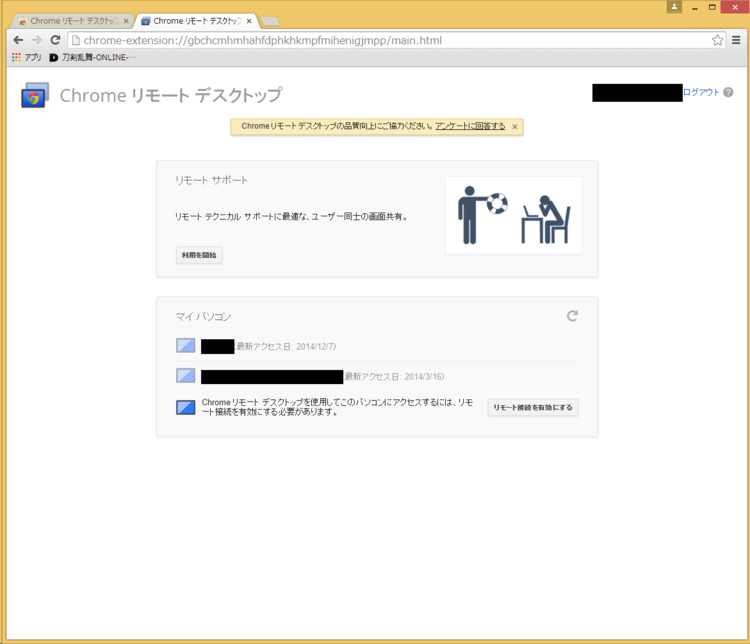Click the Chrome Remote Desktop logo icon

click(34, 95)
